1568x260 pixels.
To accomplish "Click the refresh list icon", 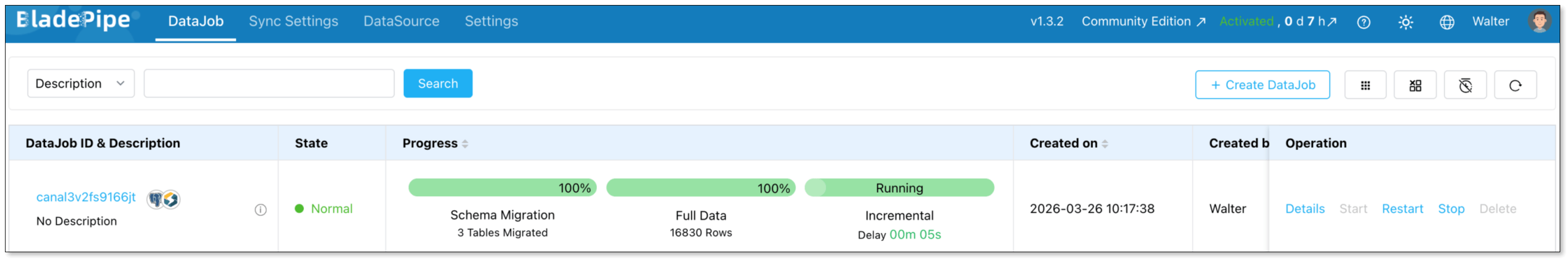I will pos(1515,85).
